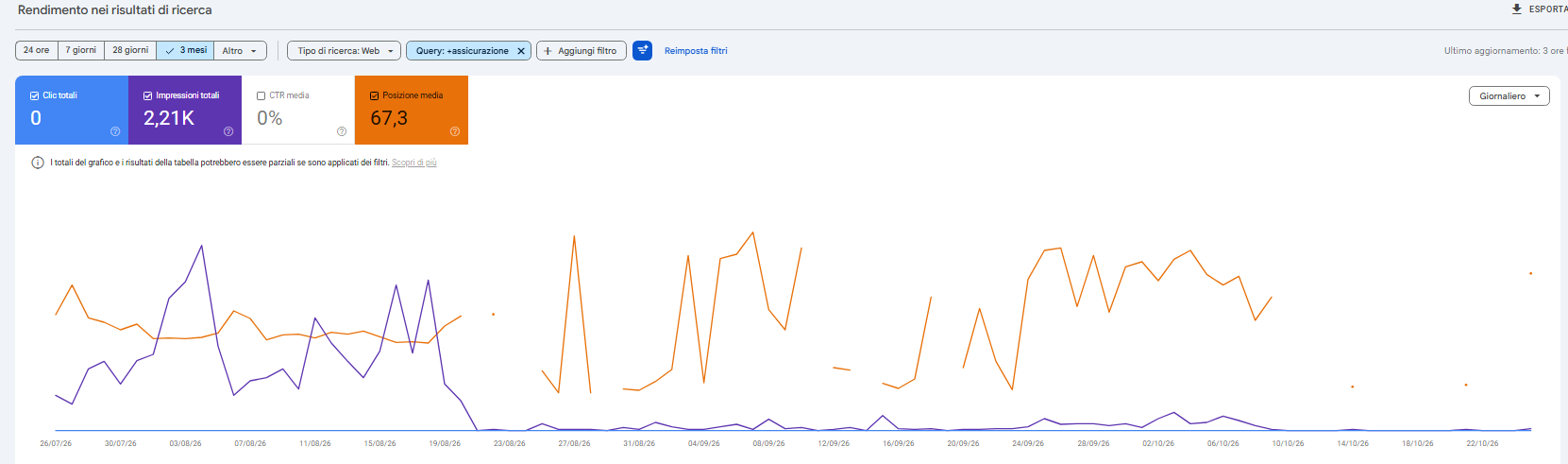Image resolution: width=1568 pixels, height=464 pixels.
Task: Click the ESPORTA button label
Action: (x=1548, y=9)
